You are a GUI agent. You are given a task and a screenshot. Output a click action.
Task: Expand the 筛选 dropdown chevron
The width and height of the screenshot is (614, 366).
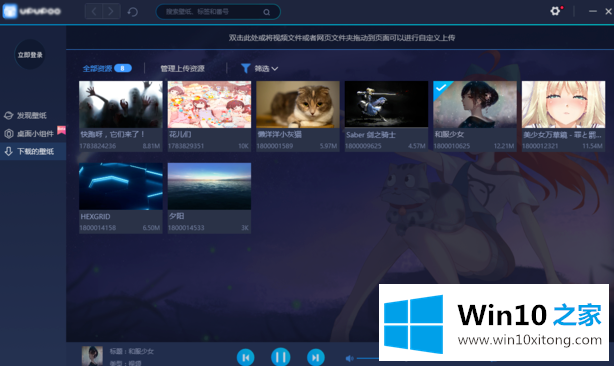pyautogui.click(x=275, y=69)
